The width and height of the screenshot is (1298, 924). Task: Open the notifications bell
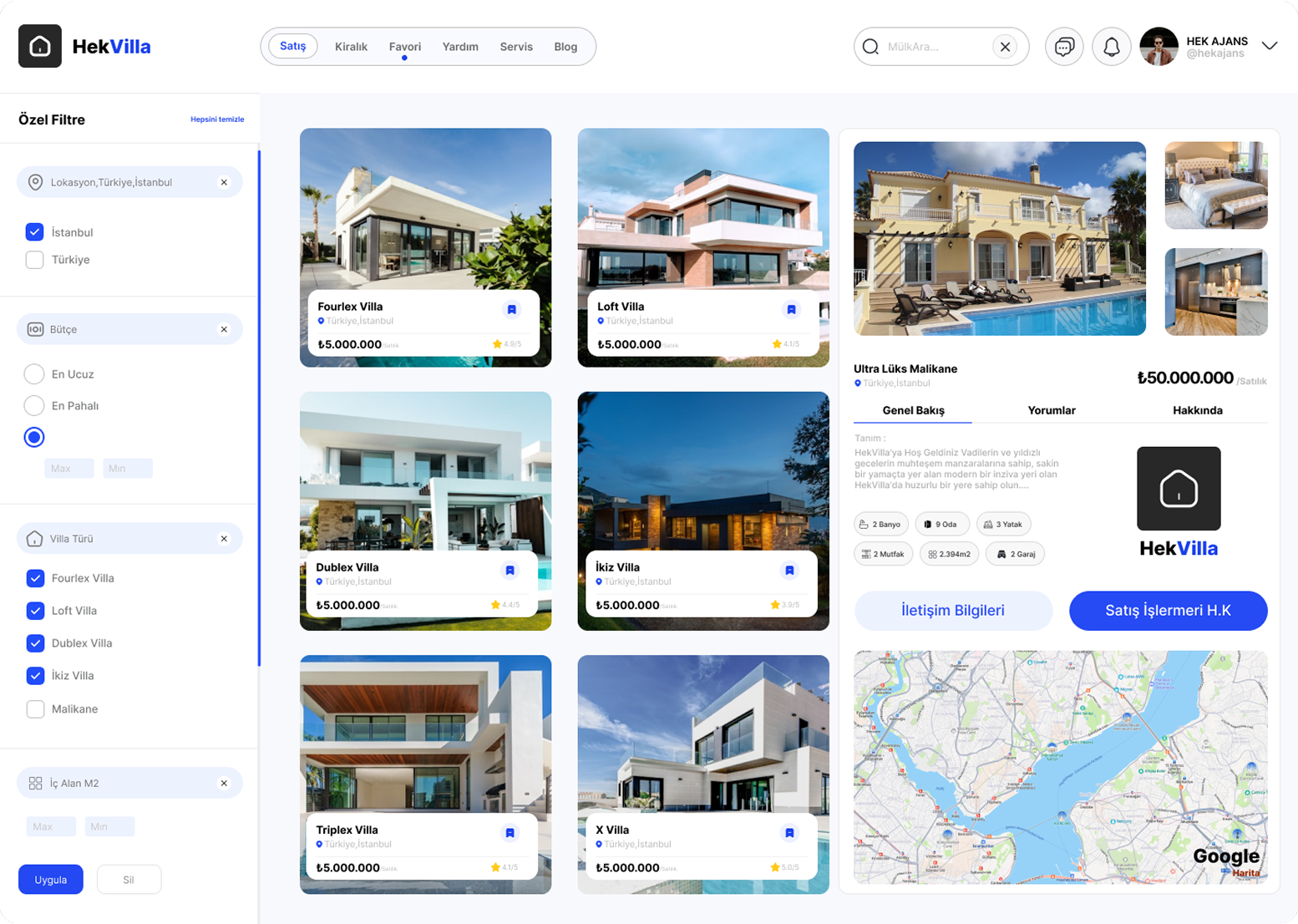pos(1111,47)
